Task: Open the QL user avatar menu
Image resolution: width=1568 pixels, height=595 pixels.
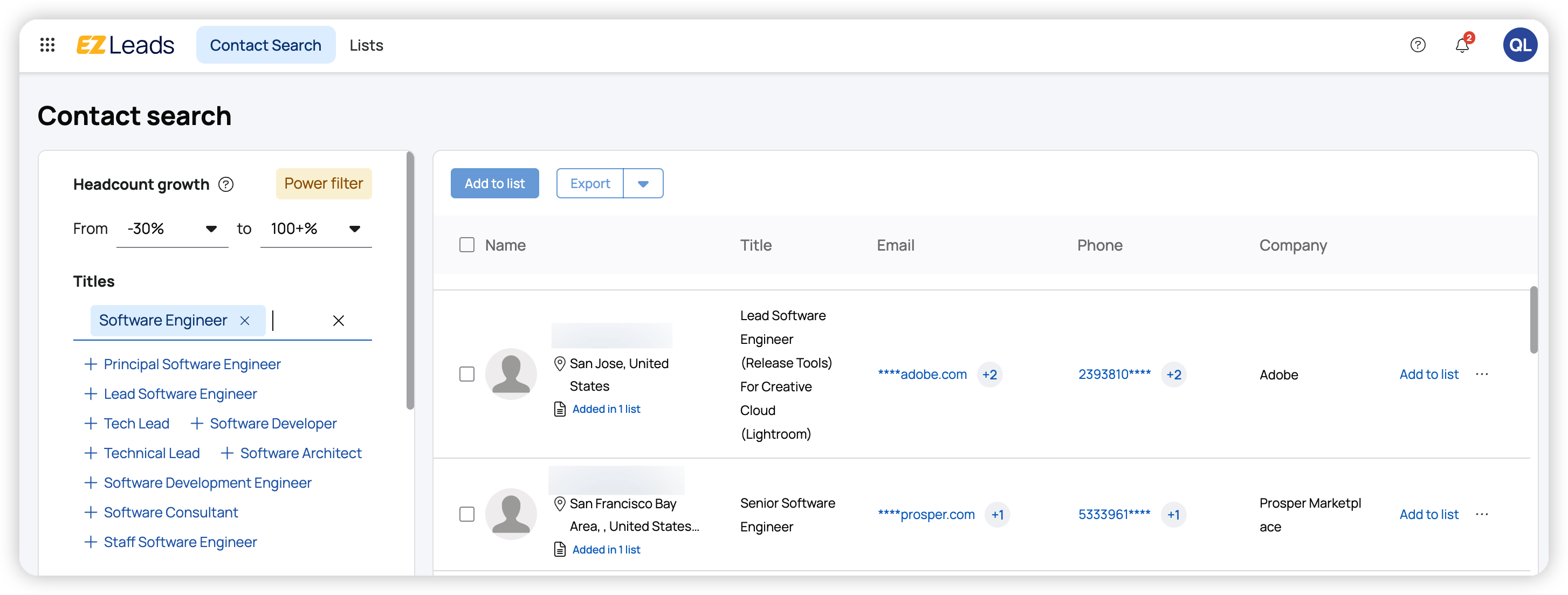Action: point(1520,45)
